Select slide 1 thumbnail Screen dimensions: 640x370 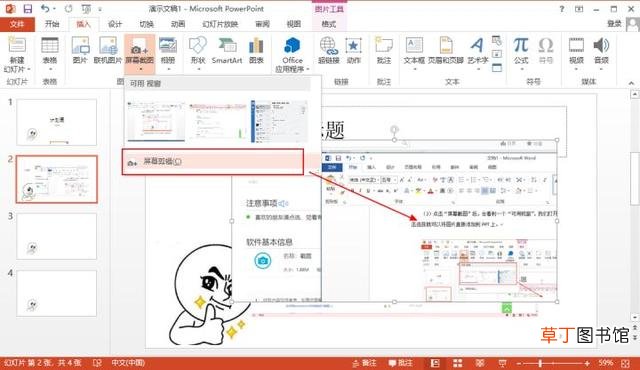pyautogui.click(x=56, y=122)
